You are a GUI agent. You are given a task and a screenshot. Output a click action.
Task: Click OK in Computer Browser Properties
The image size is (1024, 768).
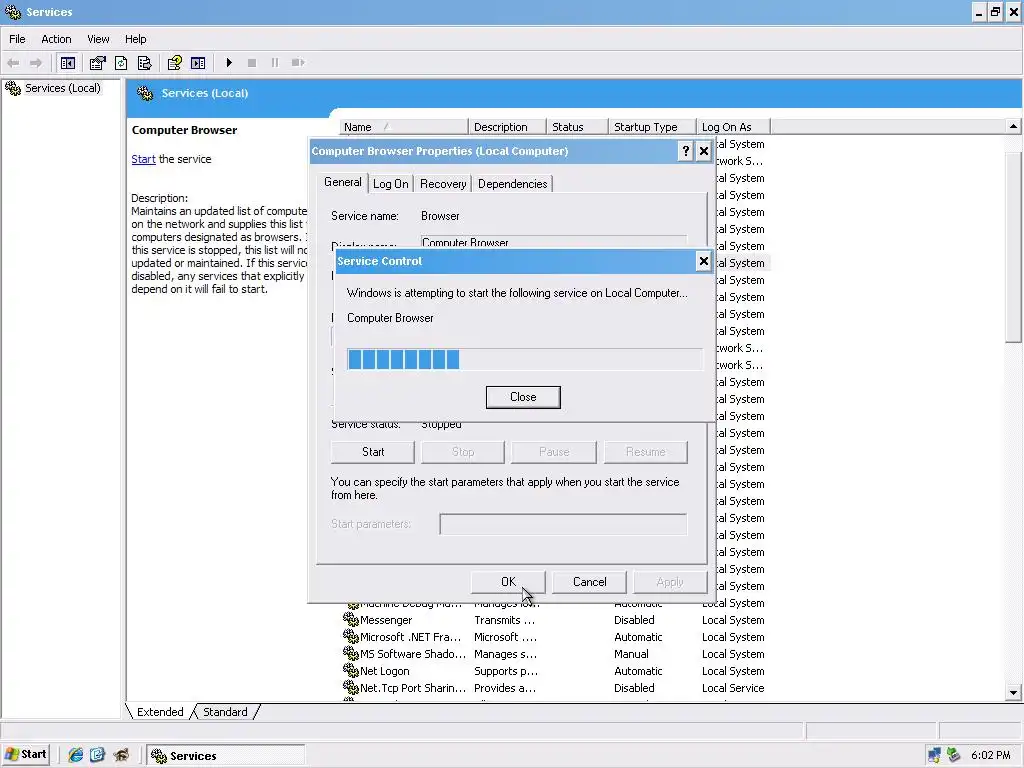coord(508,582)
